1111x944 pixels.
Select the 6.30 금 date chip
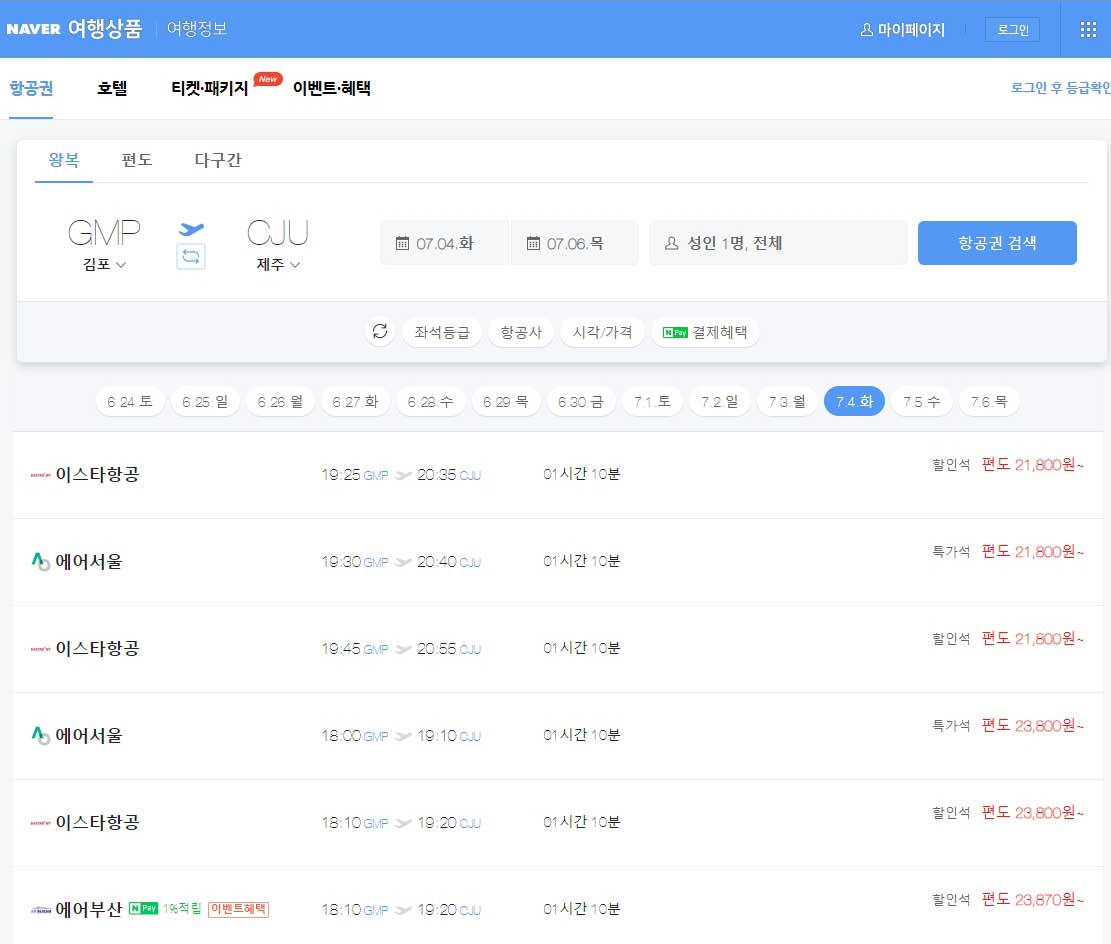pyautogui.click(x=578, y=399)
